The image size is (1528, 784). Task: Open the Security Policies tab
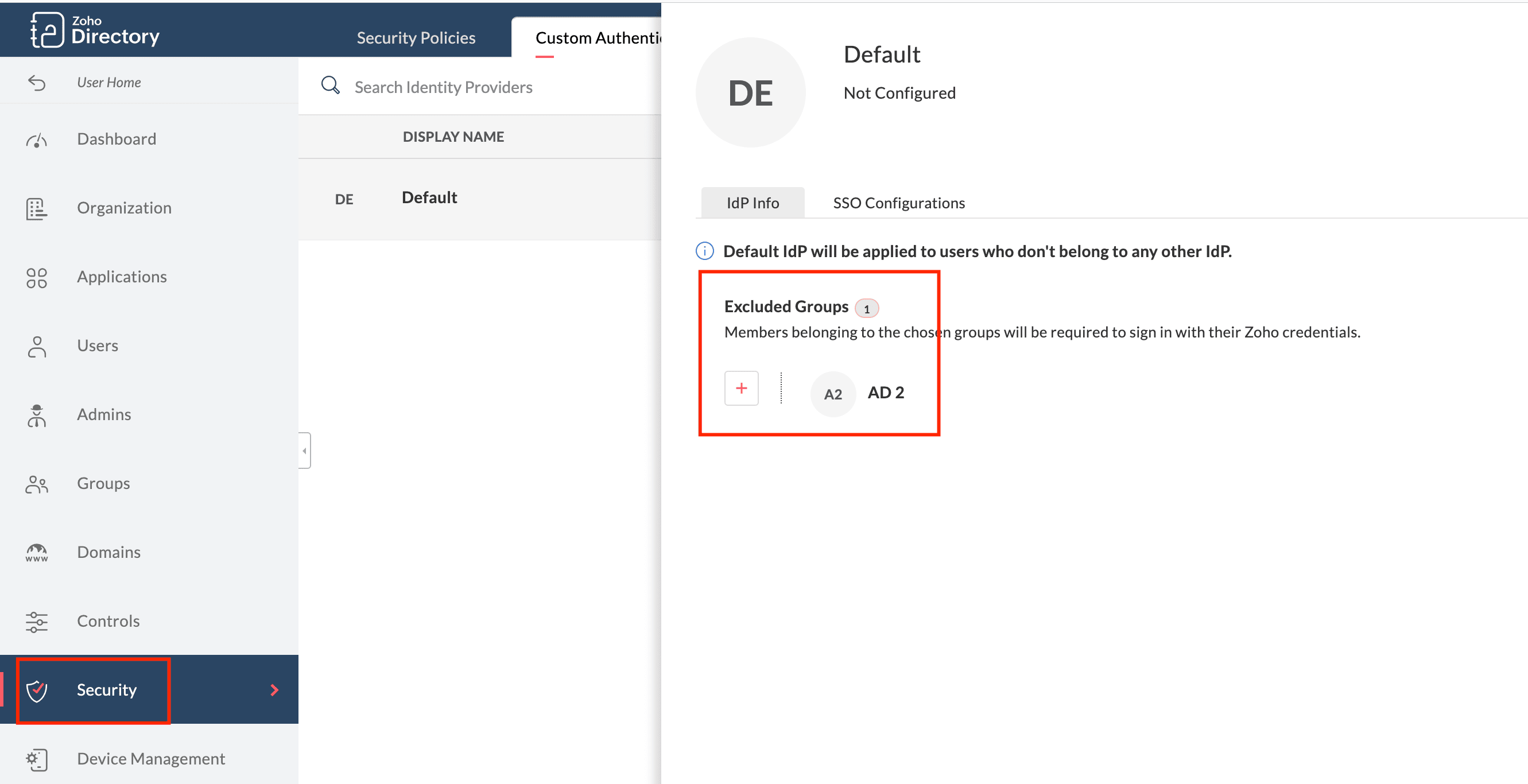415,38
